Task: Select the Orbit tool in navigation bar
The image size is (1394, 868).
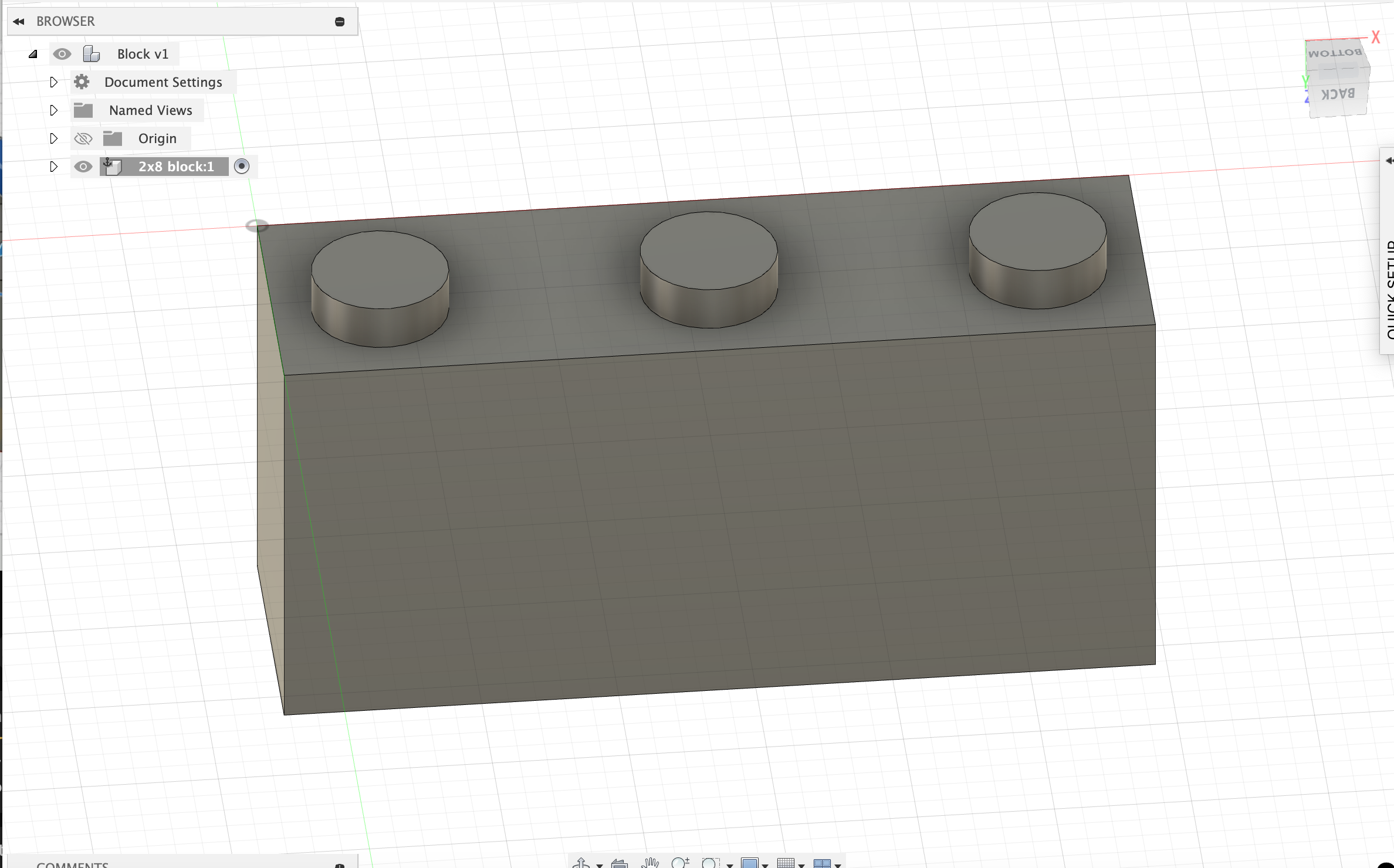Action: [x=581, y=863]
